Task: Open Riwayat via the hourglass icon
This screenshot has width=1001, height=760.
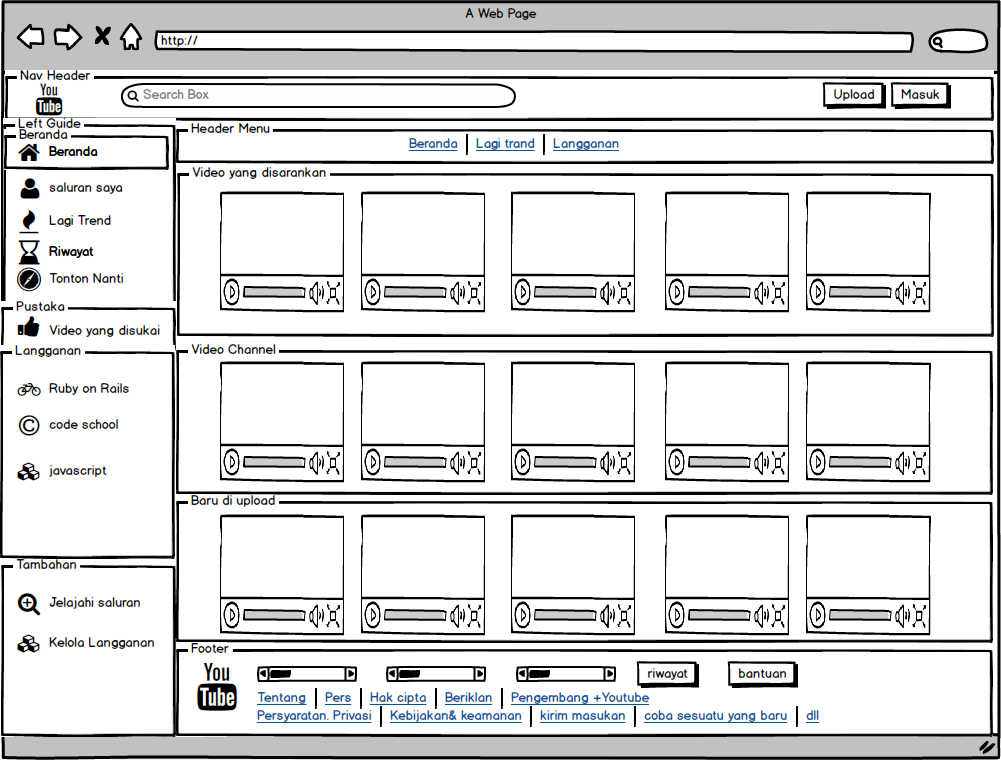Action: point(29,252)
